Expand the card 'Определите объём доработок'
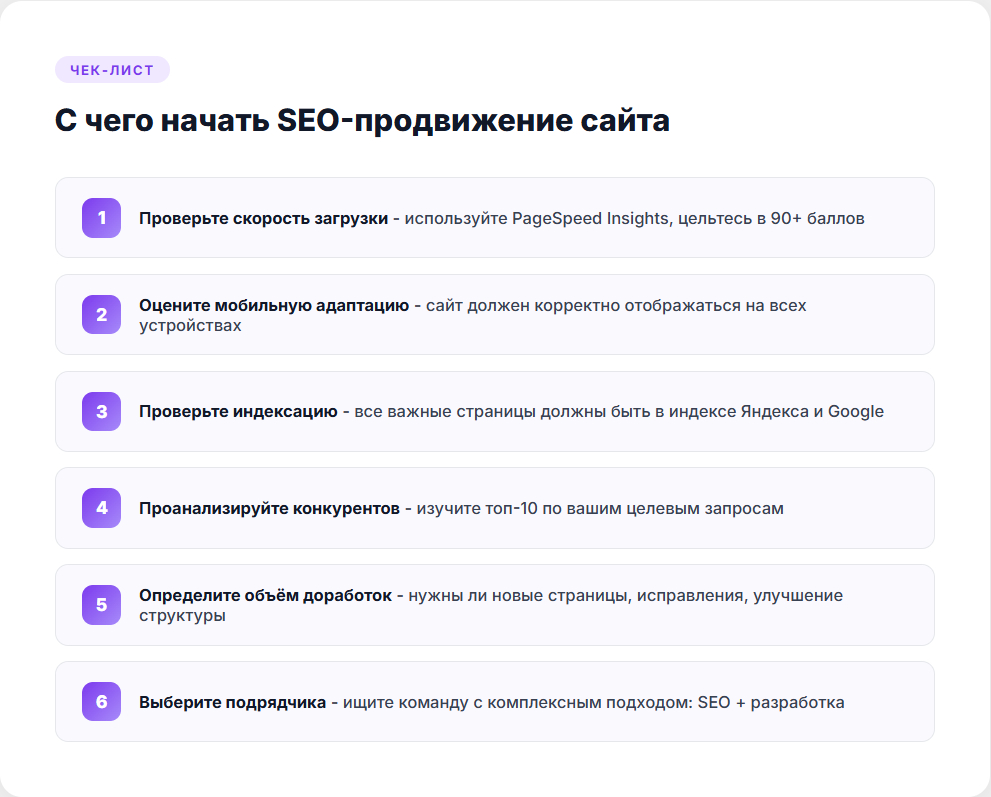 coord(495,605)
